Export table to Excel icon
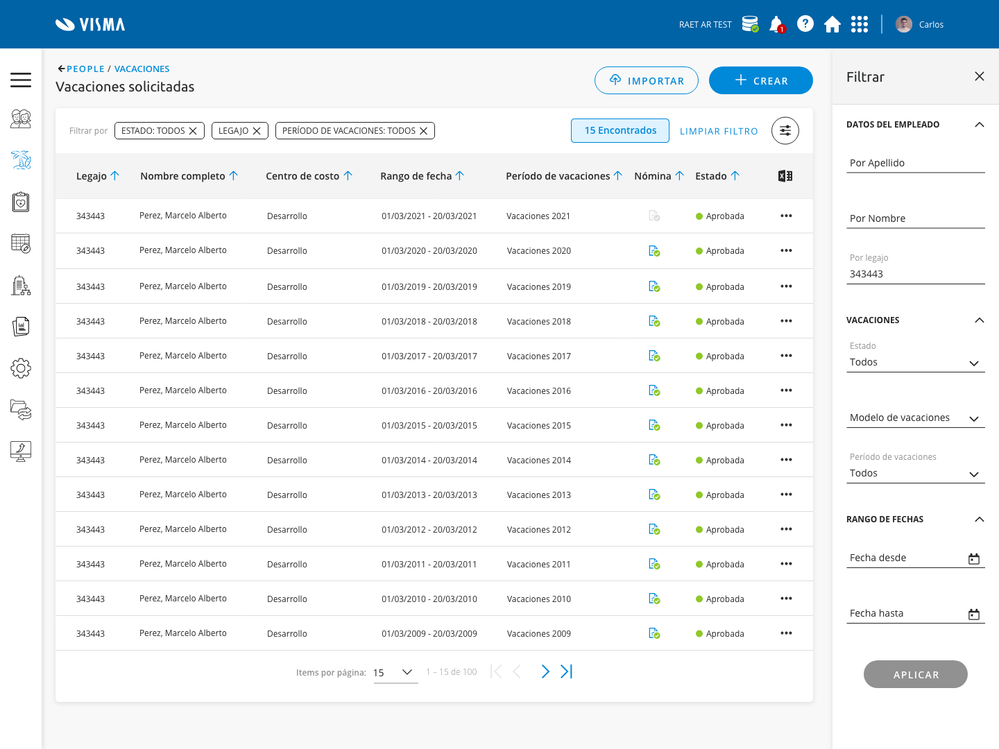Viewport: 999px width, 749px height. [x=785, y=176]
